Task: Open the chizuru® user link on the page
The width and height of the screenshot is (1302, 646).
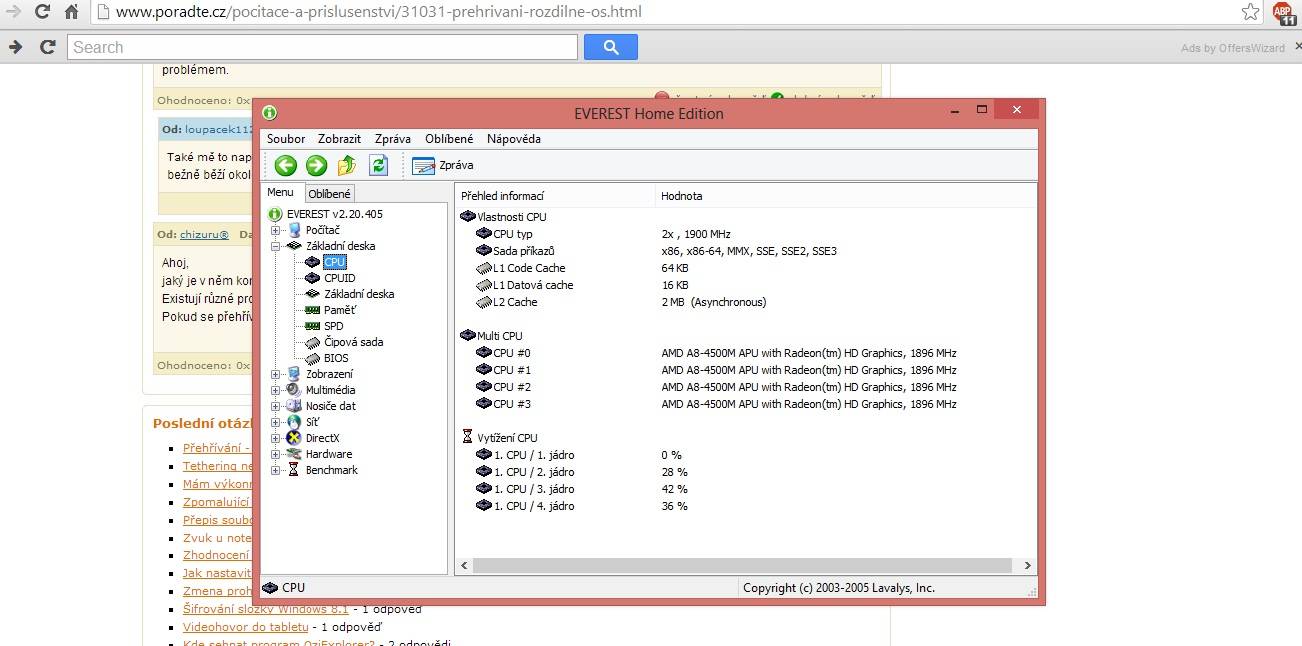Action: click(204, 234)
